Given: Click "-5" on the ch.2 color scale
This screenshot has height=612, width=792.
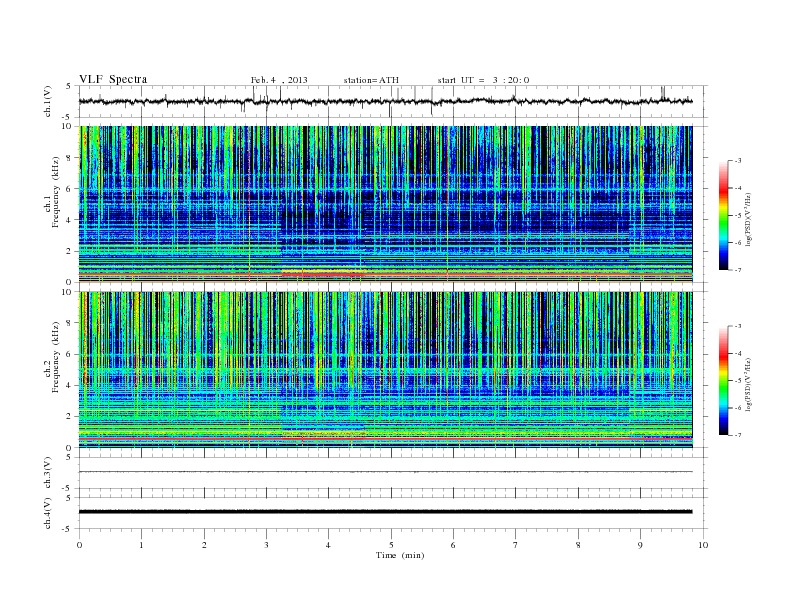Looking at the screenshot, I should tap(738, 381).
